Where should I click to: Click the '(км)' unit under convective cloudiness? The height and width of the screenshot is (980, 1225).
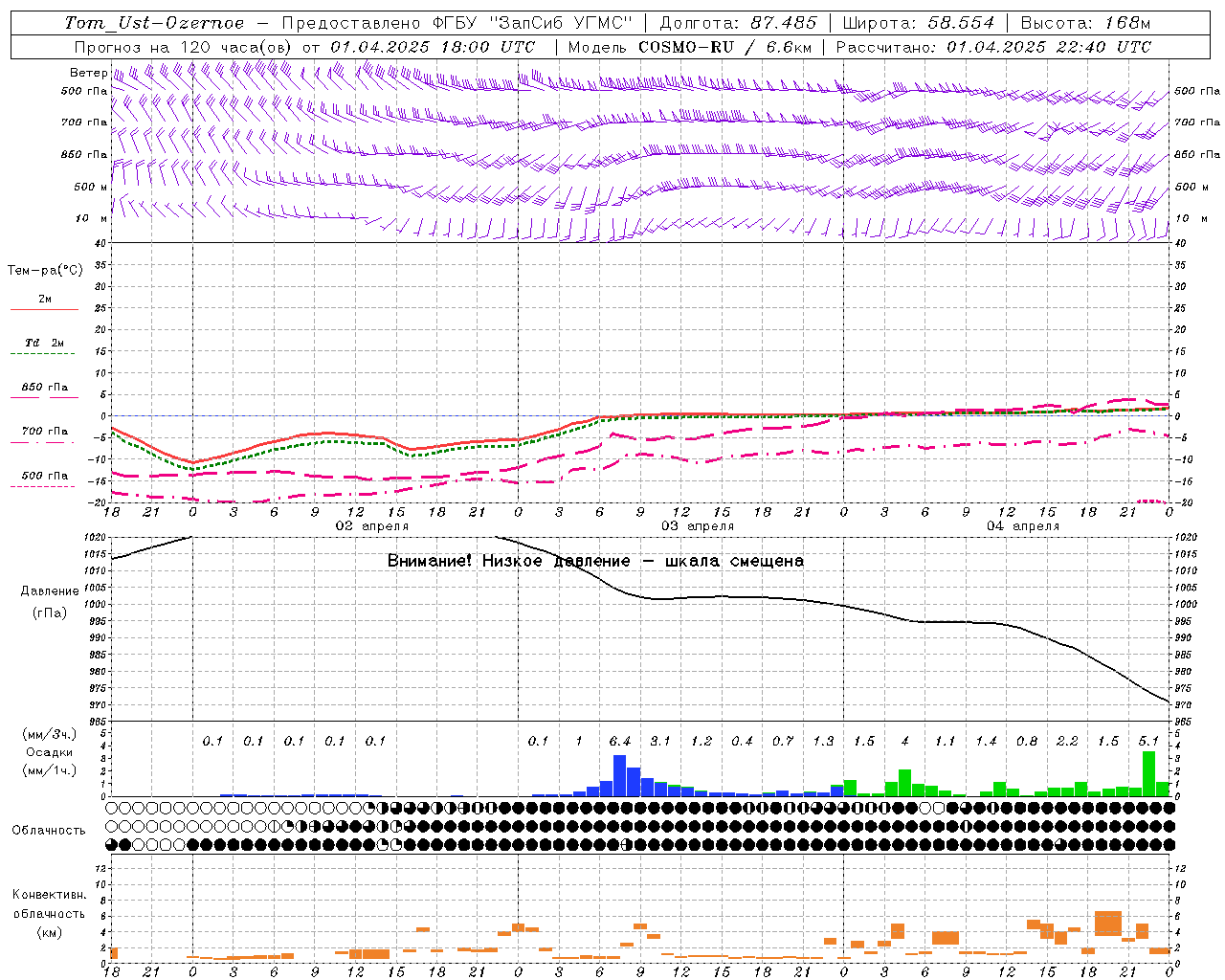50,932
